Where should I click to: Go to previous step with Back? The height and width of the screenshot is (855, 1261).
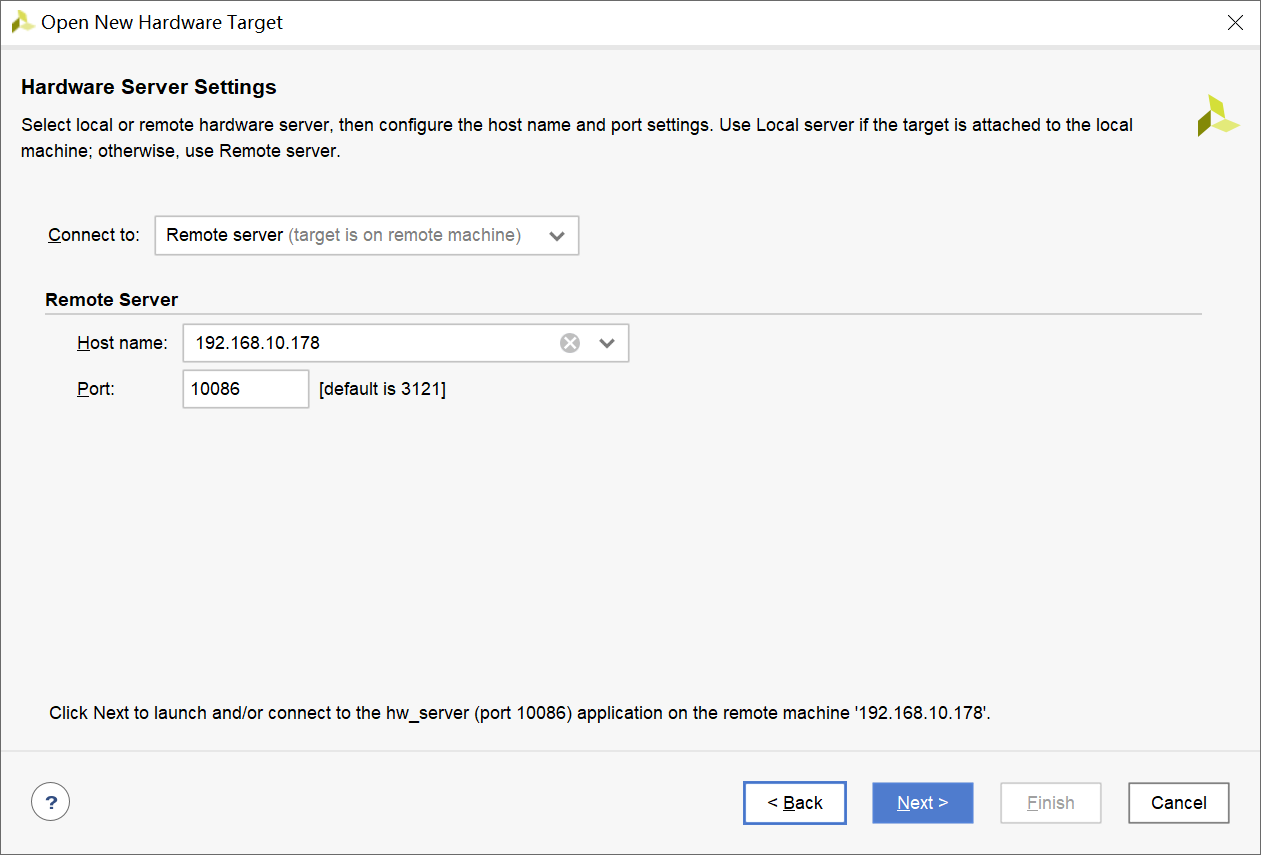tap(794, 802)
